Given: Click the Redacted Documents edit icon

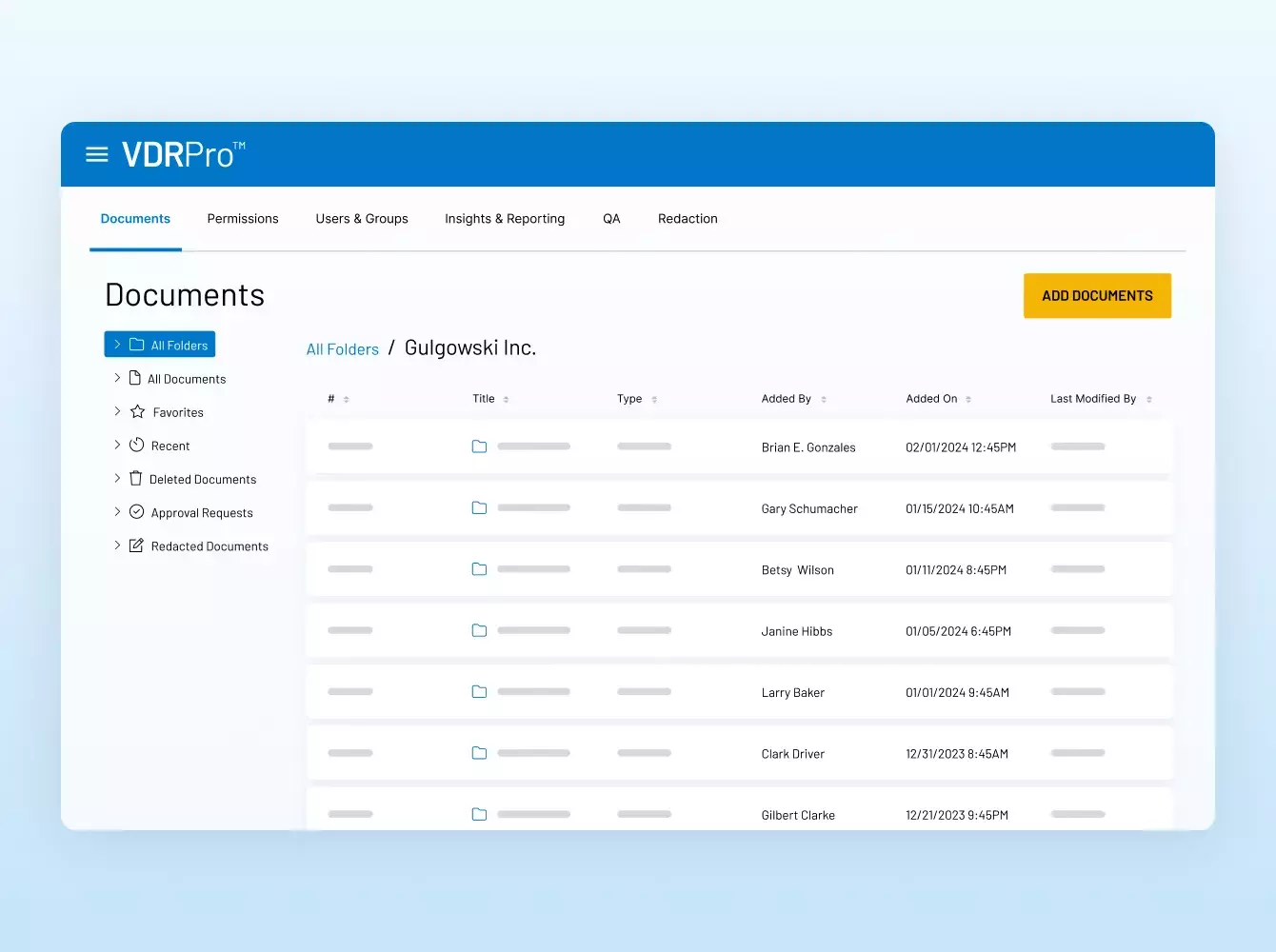Looking at the screenshot, I should [137, 545].
